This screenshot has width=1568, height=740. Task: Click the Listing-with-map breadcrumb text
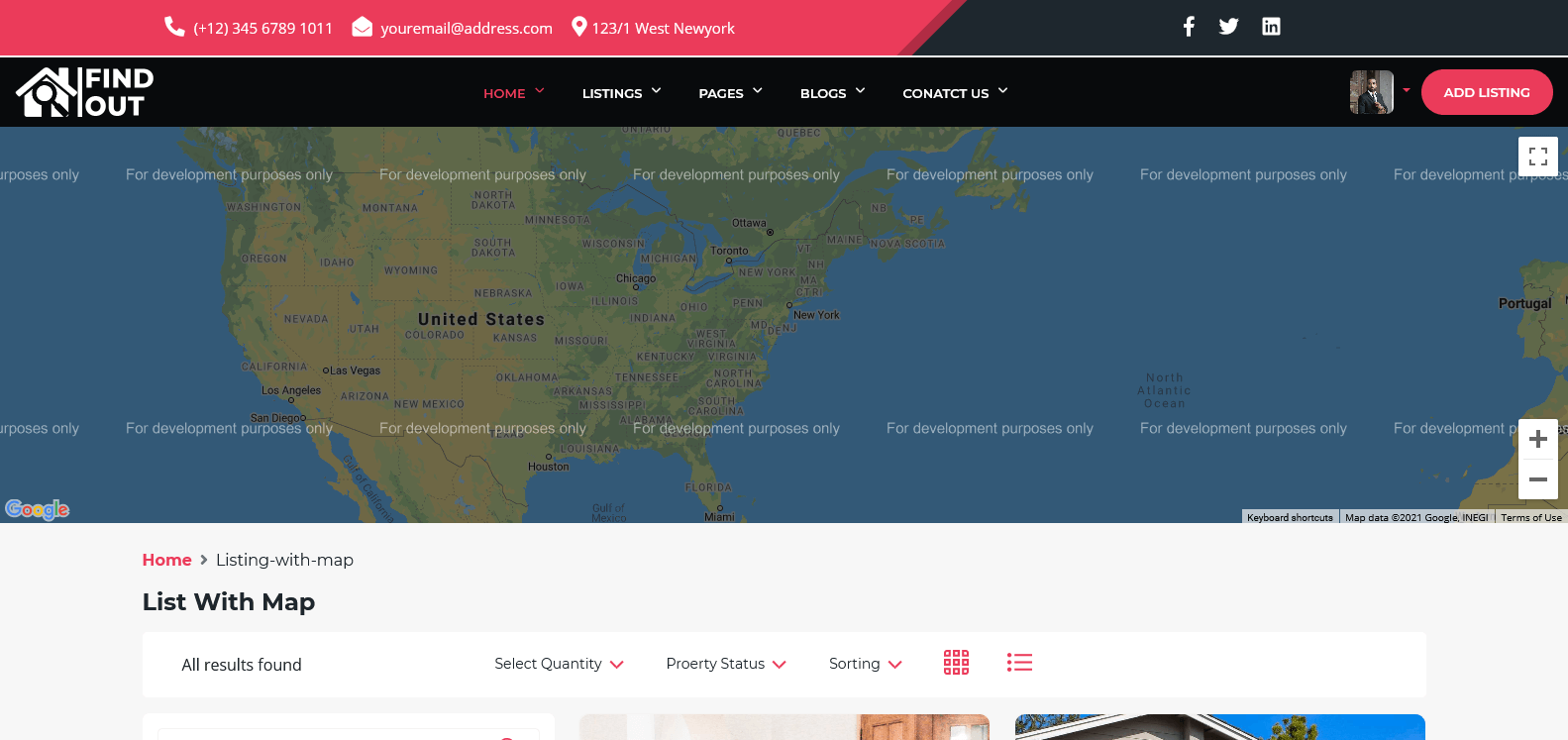[x=284, y=560]
